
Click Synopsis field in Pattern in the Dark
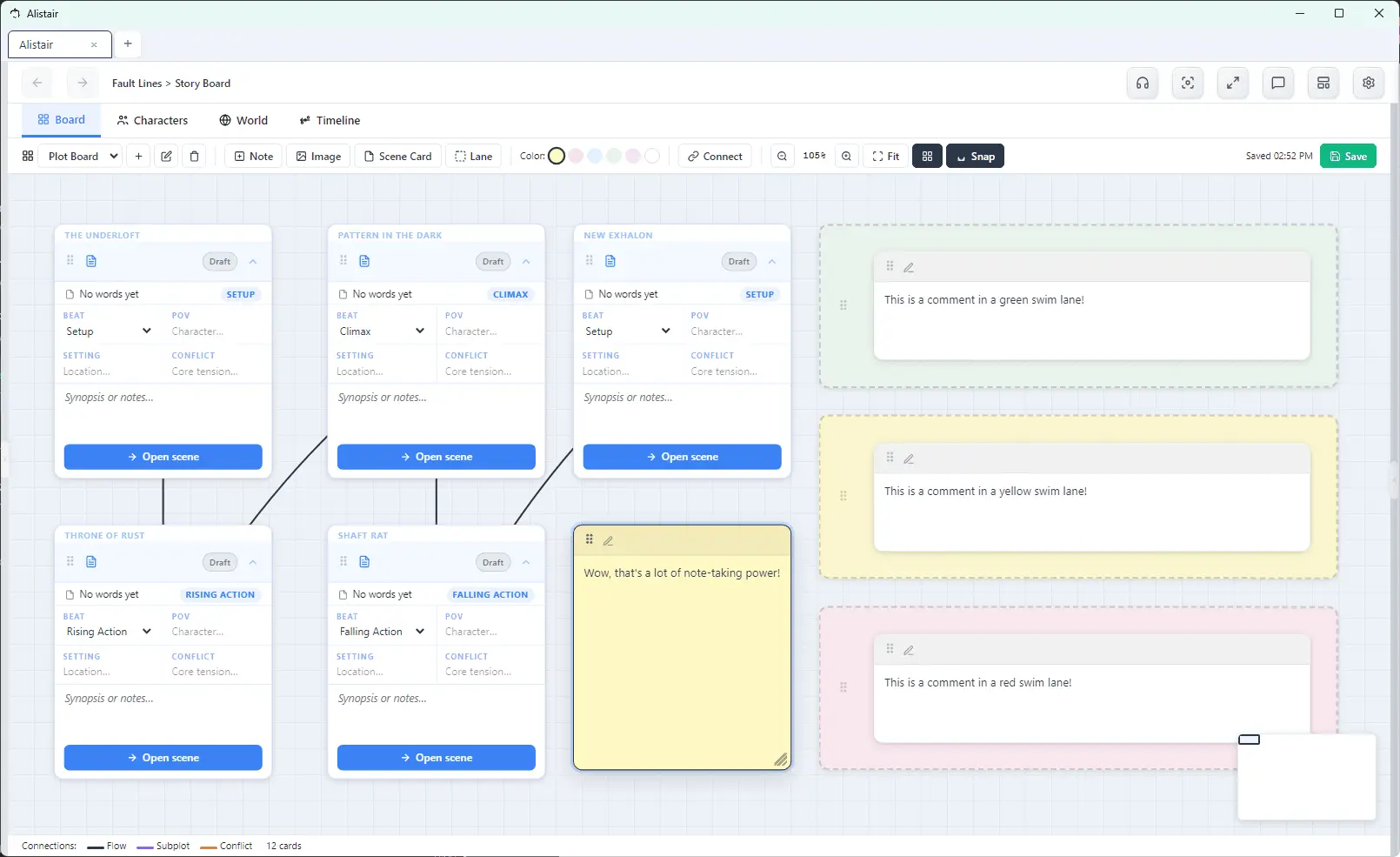point(437,413)
